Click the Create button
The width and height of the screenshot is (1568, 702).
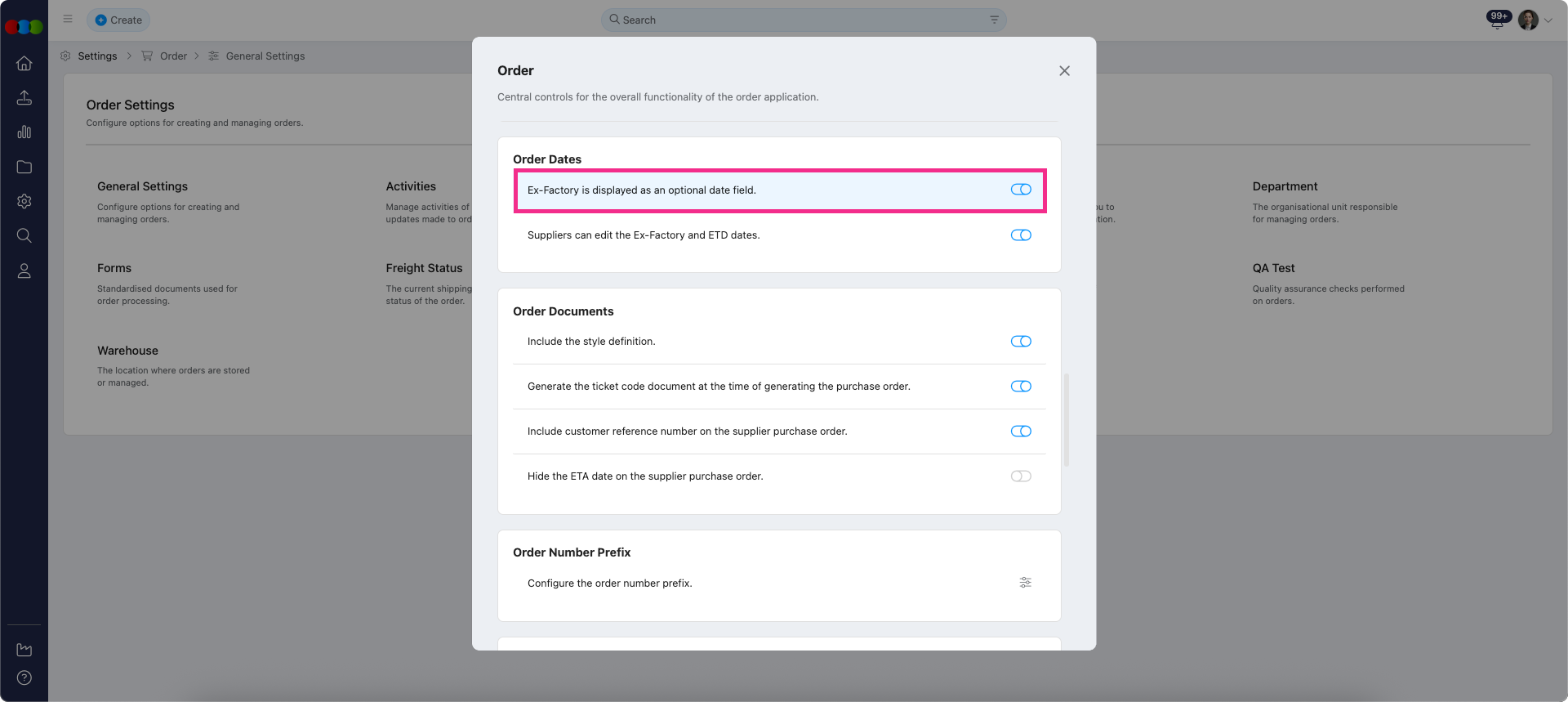point(118,19)
